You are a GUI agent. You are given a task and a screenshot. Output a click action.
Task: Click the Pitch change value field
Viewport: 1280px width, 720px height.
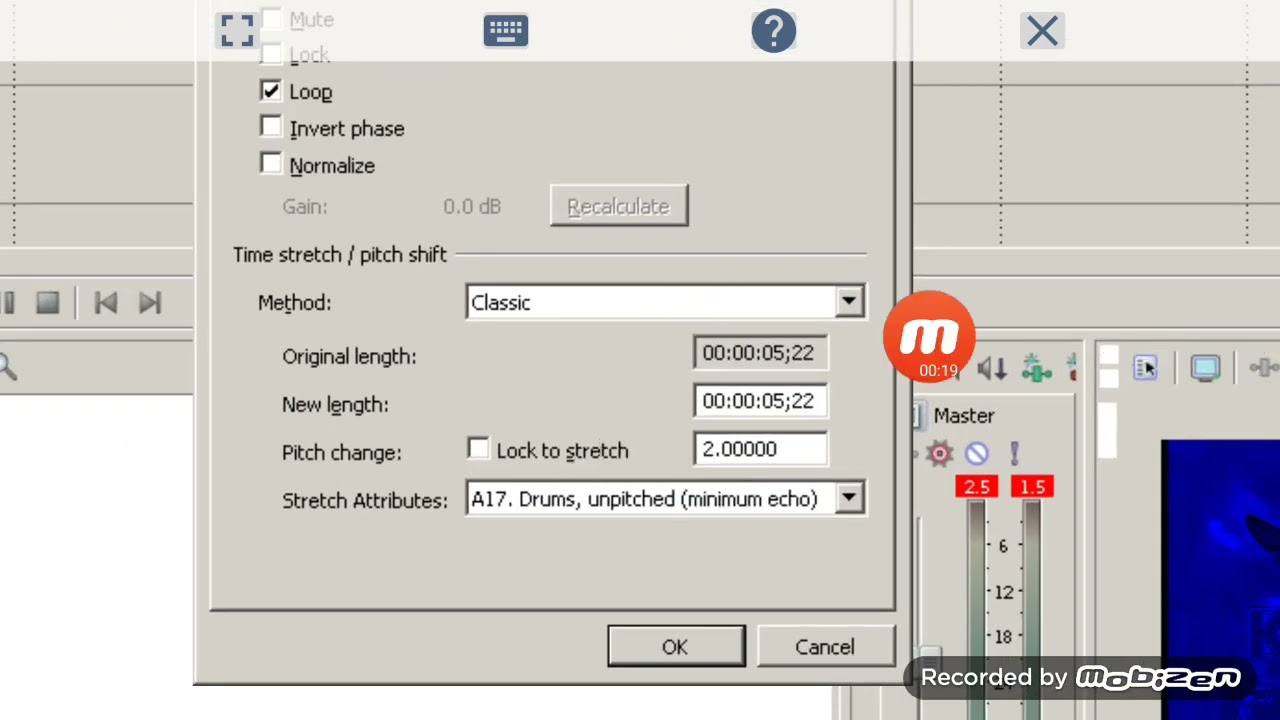pos(760,449)
